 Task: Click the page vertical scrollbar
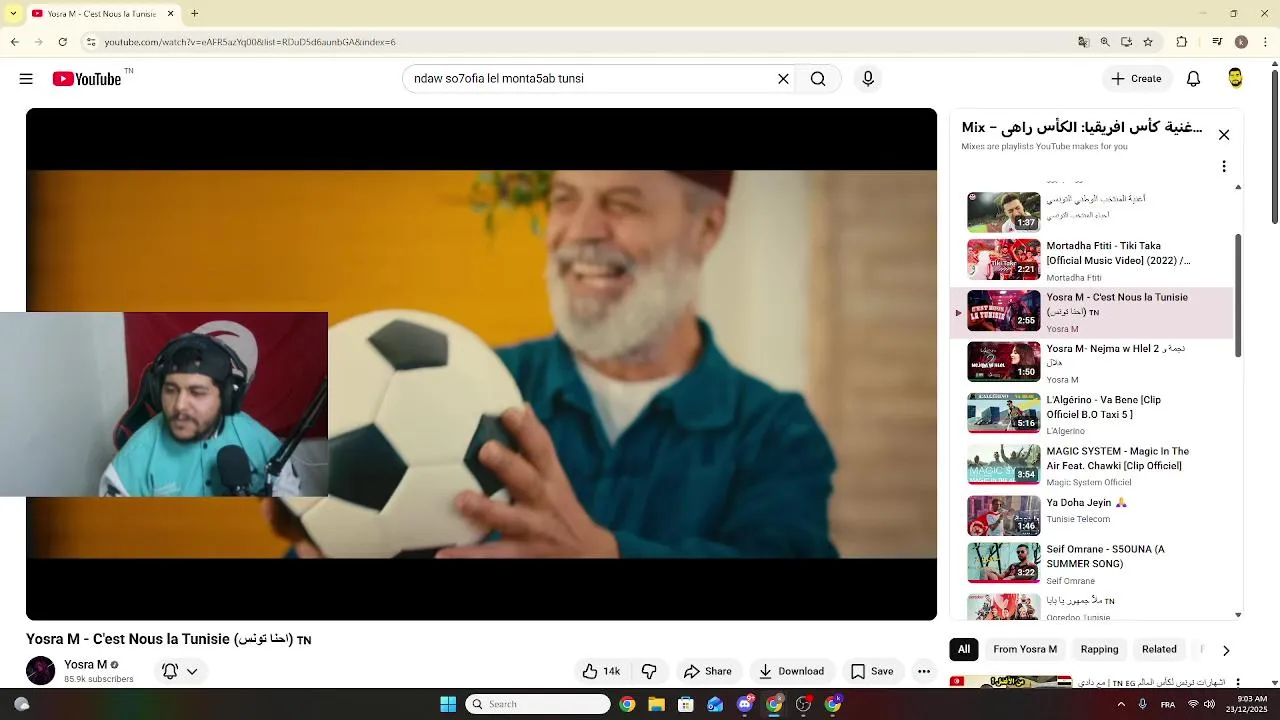(x=1275, y=145)
